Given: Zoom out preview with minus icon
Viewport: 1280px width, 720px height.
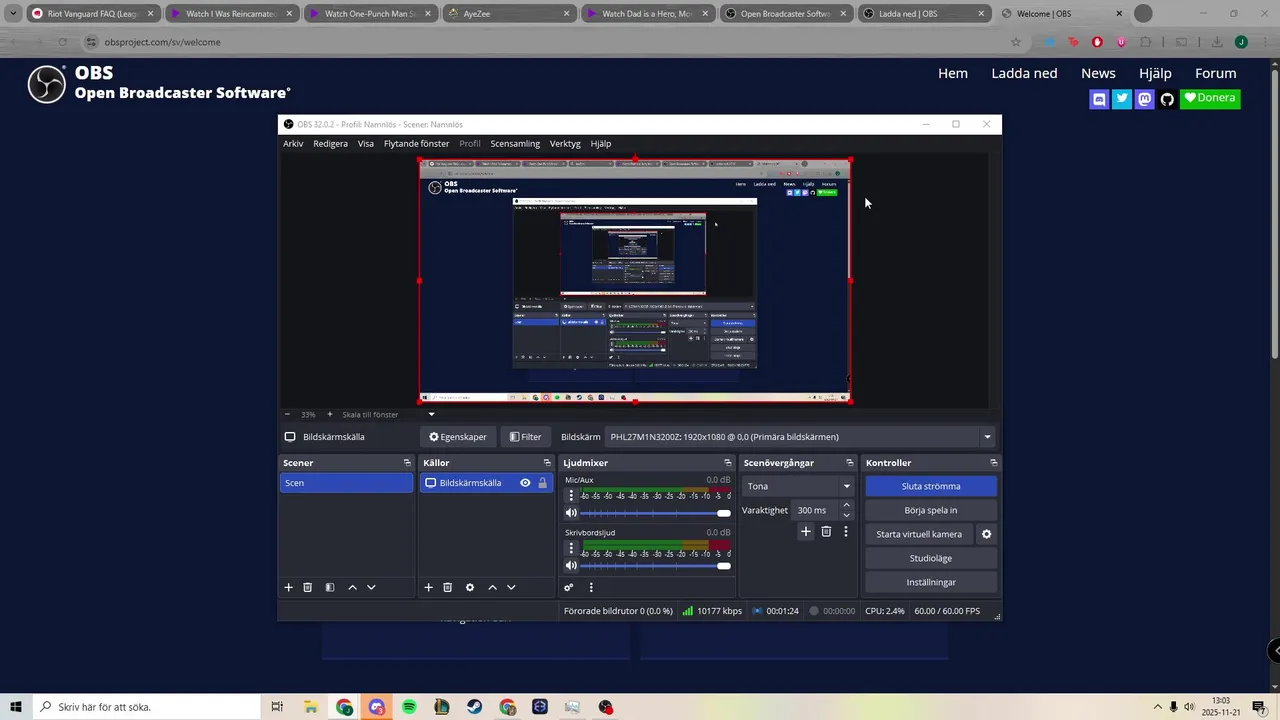Looking at the screenshot, I should pyautogui.click(x=287, y=414).
